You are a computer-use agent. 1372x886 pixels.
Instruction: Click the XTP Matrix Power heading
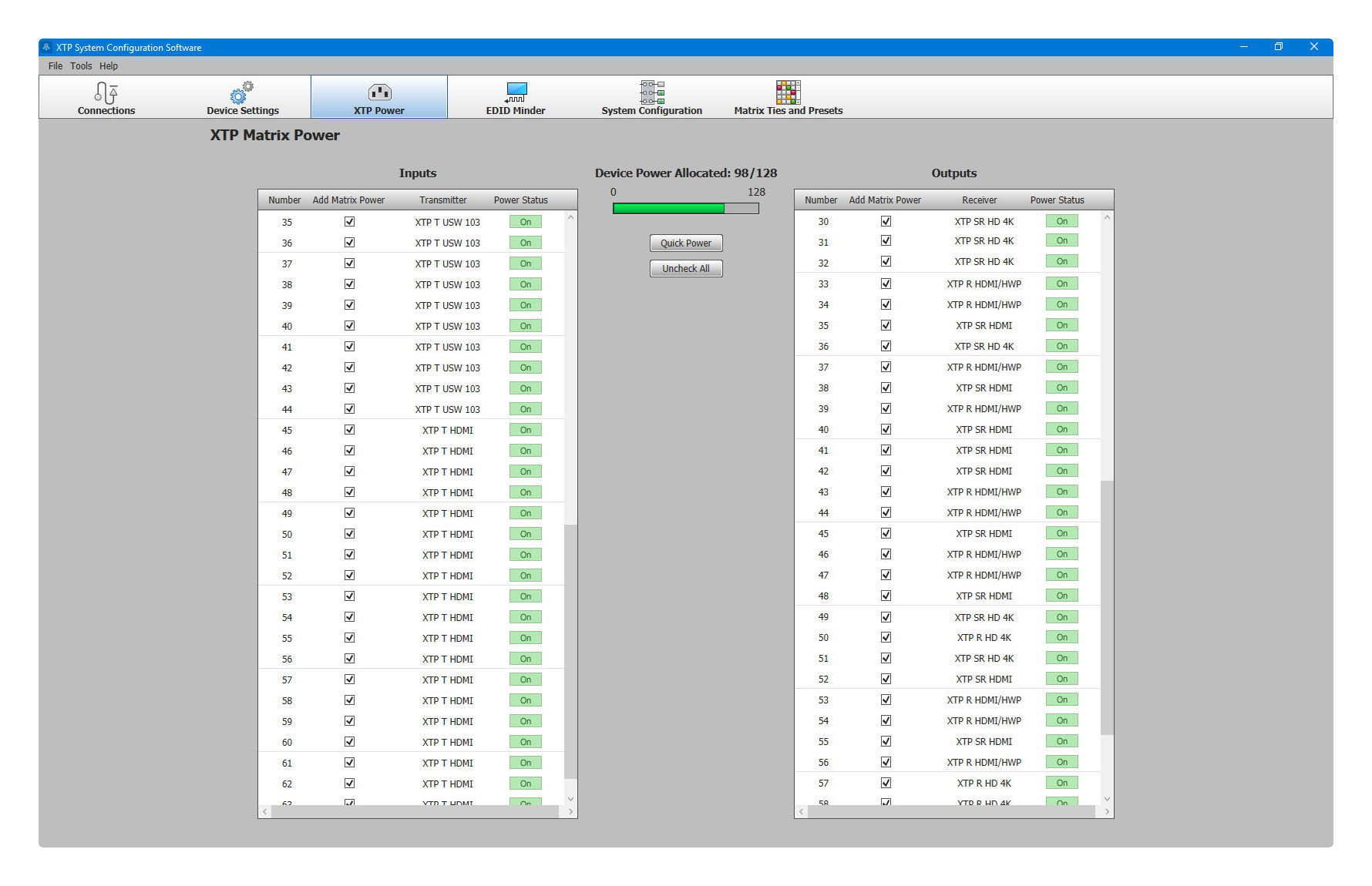click(275, 135)
